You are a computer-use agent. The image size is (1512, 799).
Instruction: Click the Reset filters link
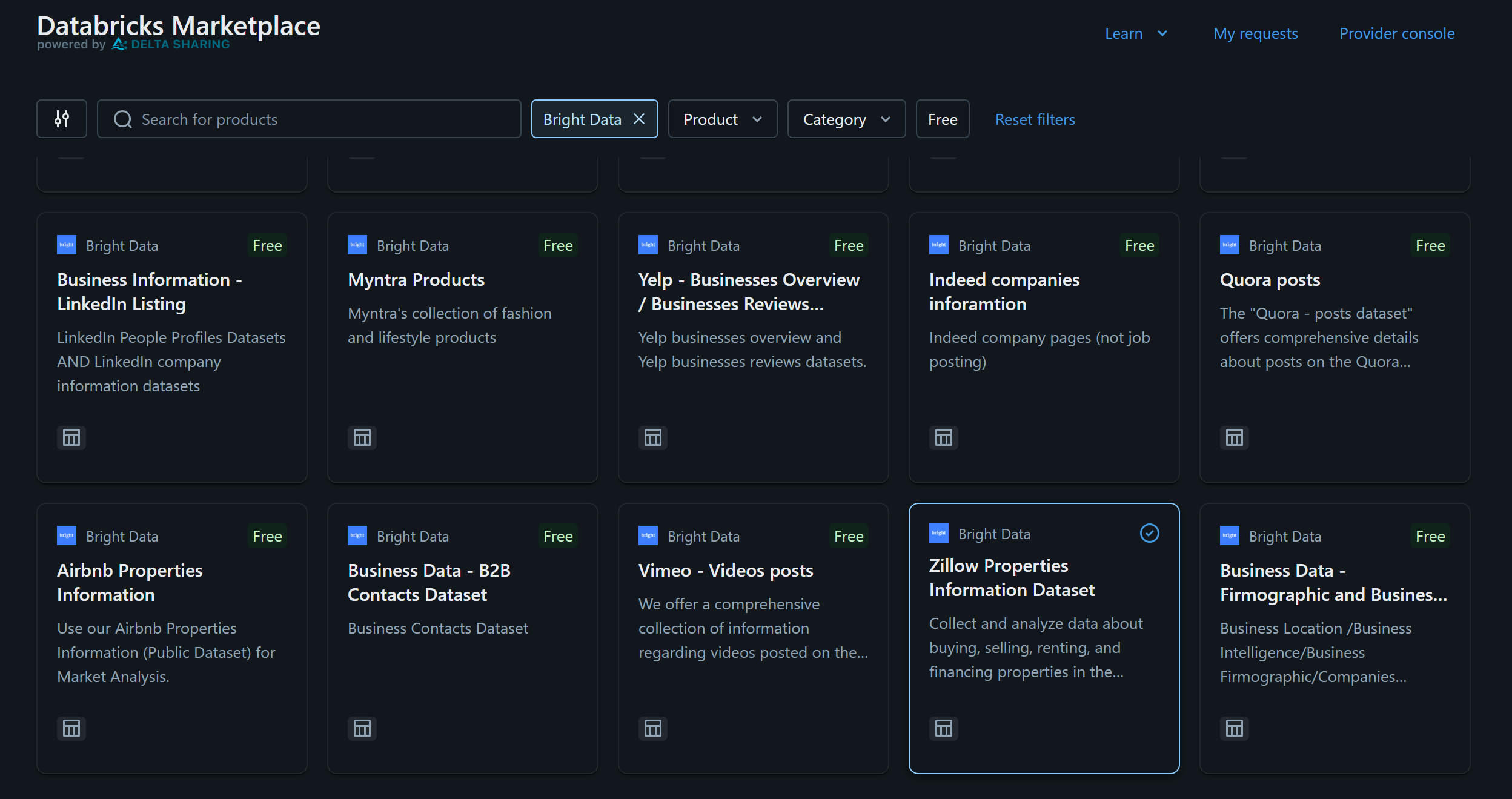point(1035,119)
